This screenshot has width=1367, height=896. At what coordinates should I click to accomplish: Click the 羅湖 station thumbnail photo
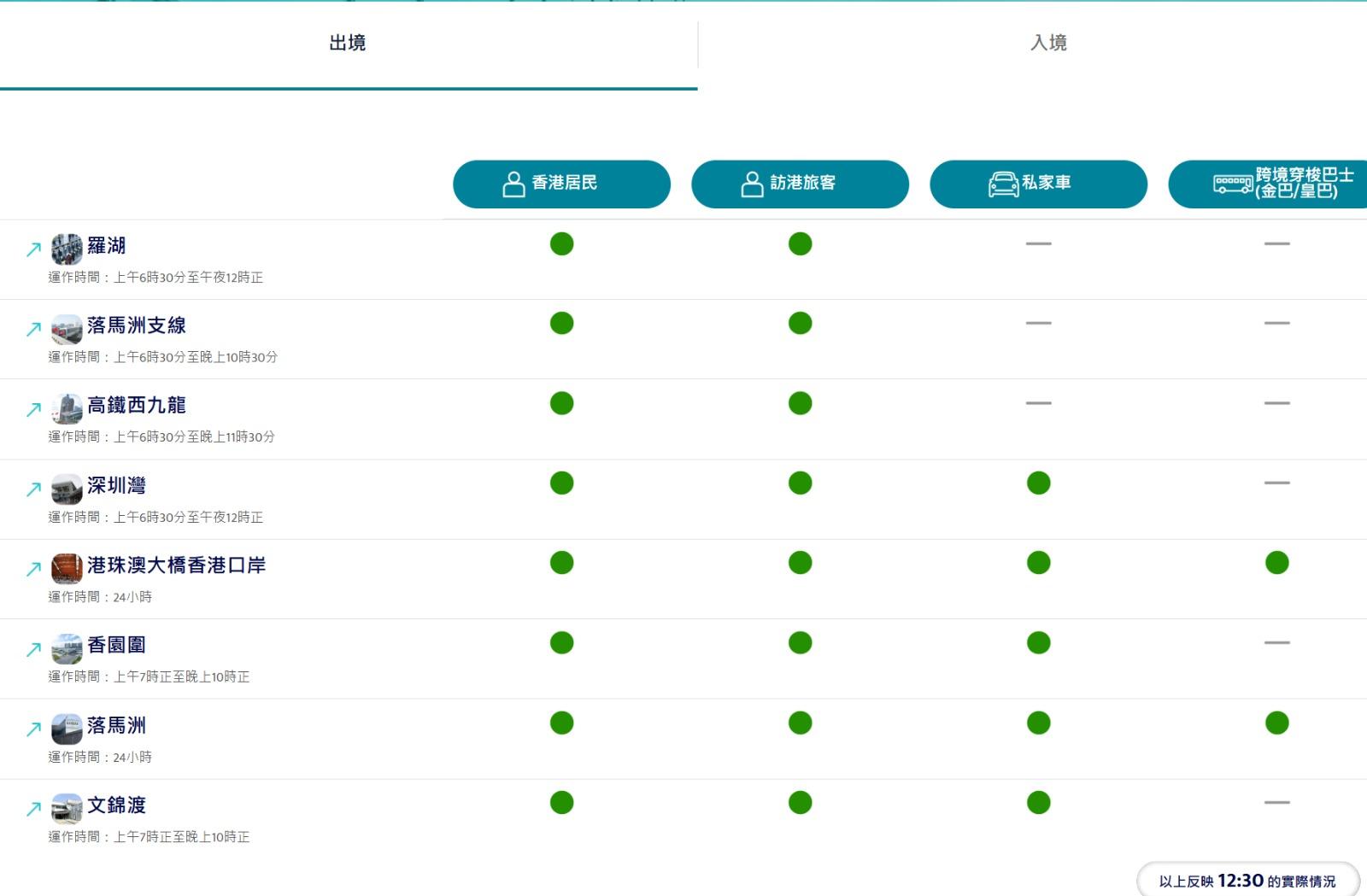click(x=67, y=246)
